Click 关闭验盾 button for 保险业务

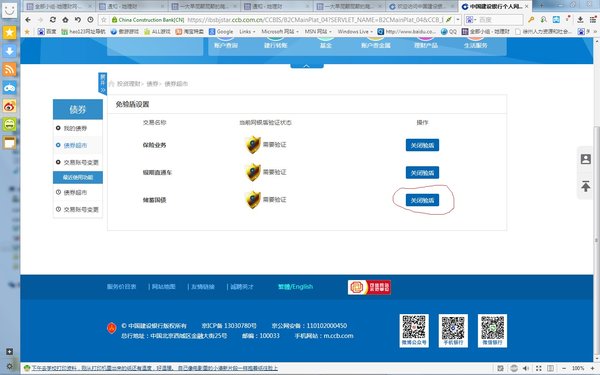pyautogui.click(x=422, y=145)
